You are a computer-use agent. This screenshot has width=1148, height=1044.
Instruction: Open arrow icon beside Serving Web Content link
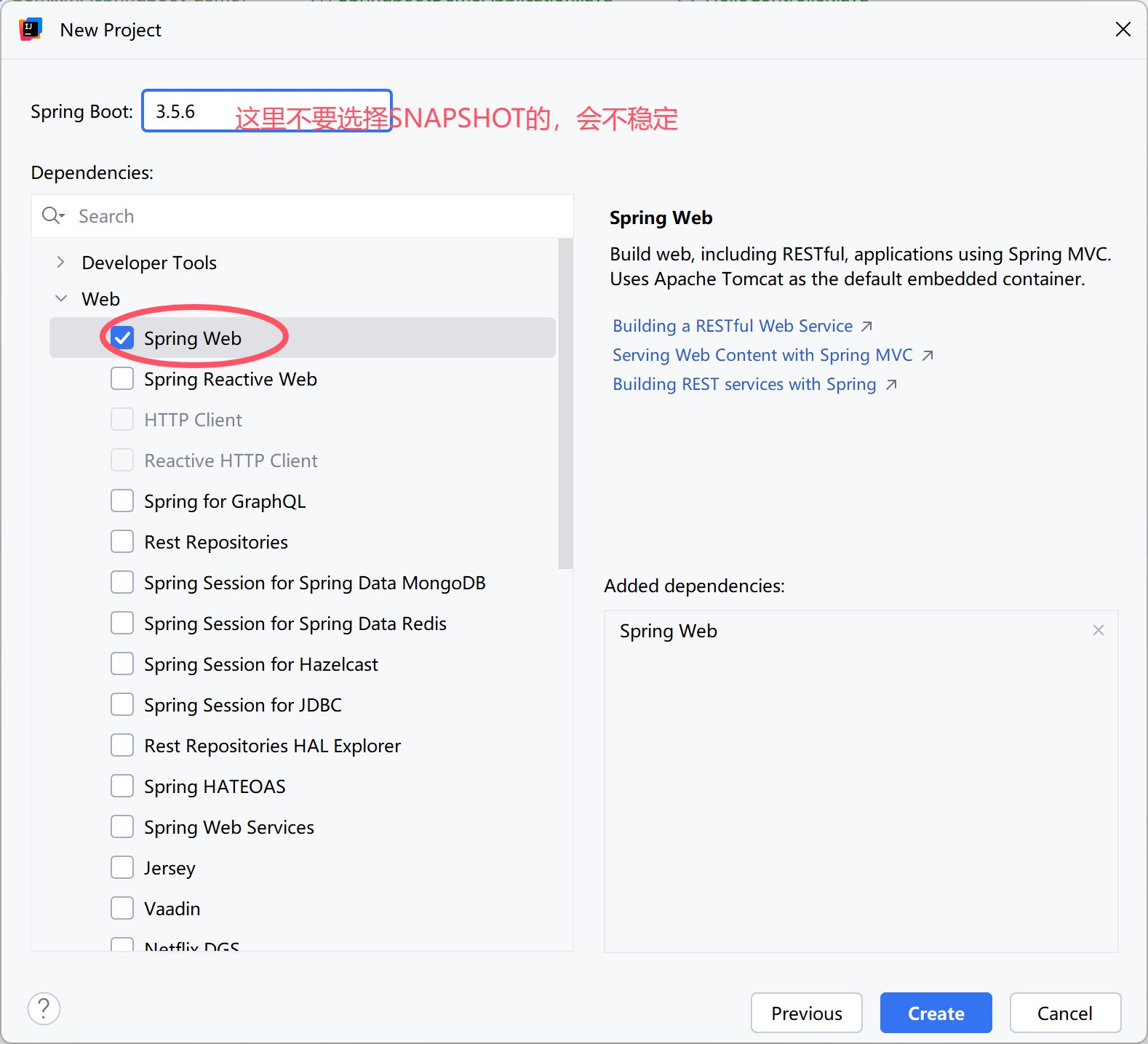coord(927,356)
